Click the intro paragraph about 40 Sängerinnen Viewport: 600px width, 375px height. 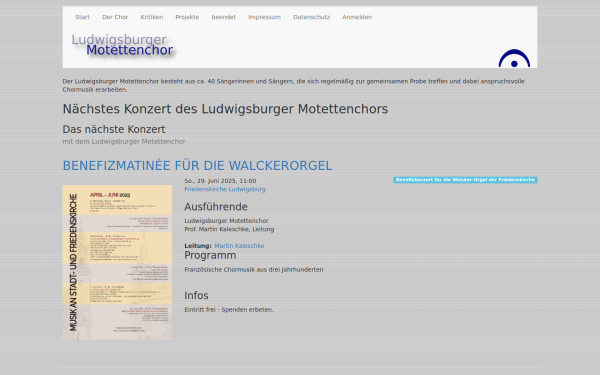[x=293, y=85]
